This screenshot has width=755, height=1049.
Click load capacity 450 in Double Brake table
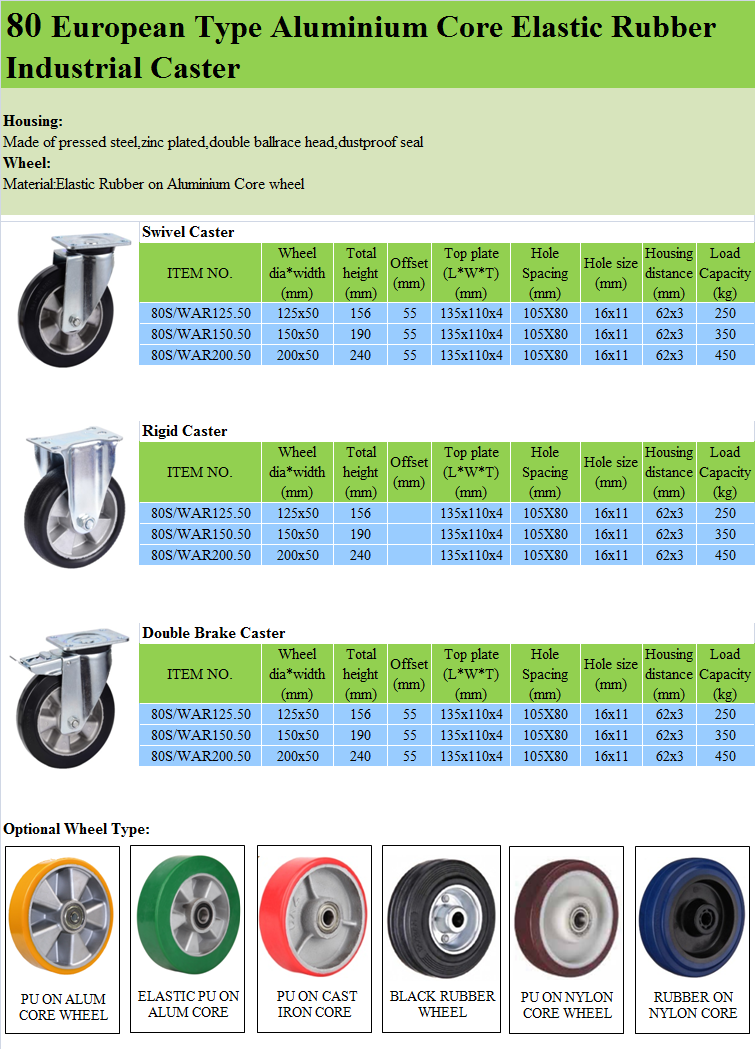pyautogui.click(x=725, y=757)
